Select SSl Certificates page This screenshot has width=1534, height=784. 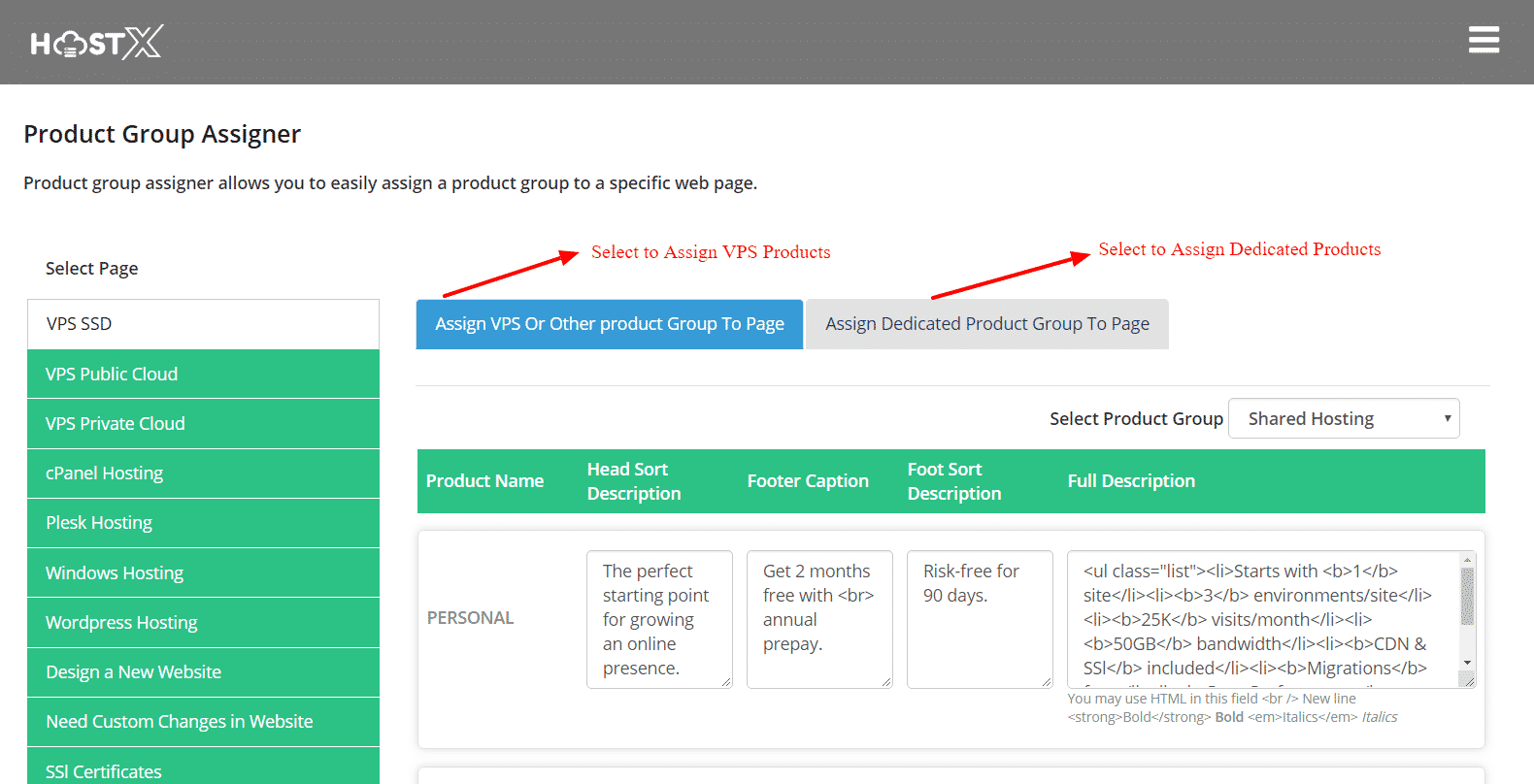[203, 770]
